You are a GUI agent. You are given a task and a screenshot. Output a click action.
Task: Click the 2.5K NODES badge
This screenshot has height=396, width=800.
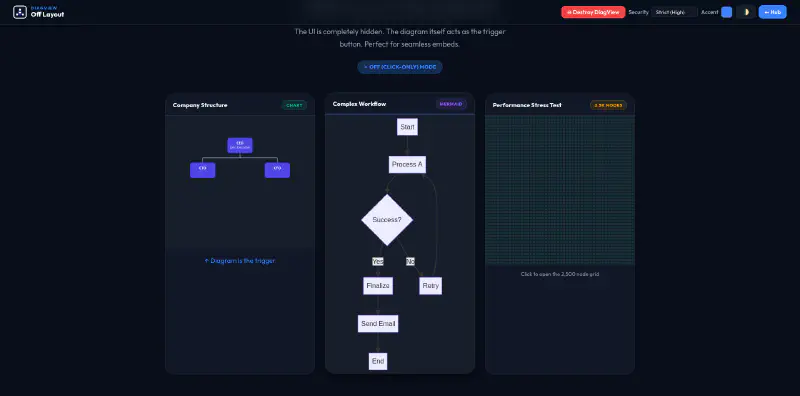coord(608,105)
